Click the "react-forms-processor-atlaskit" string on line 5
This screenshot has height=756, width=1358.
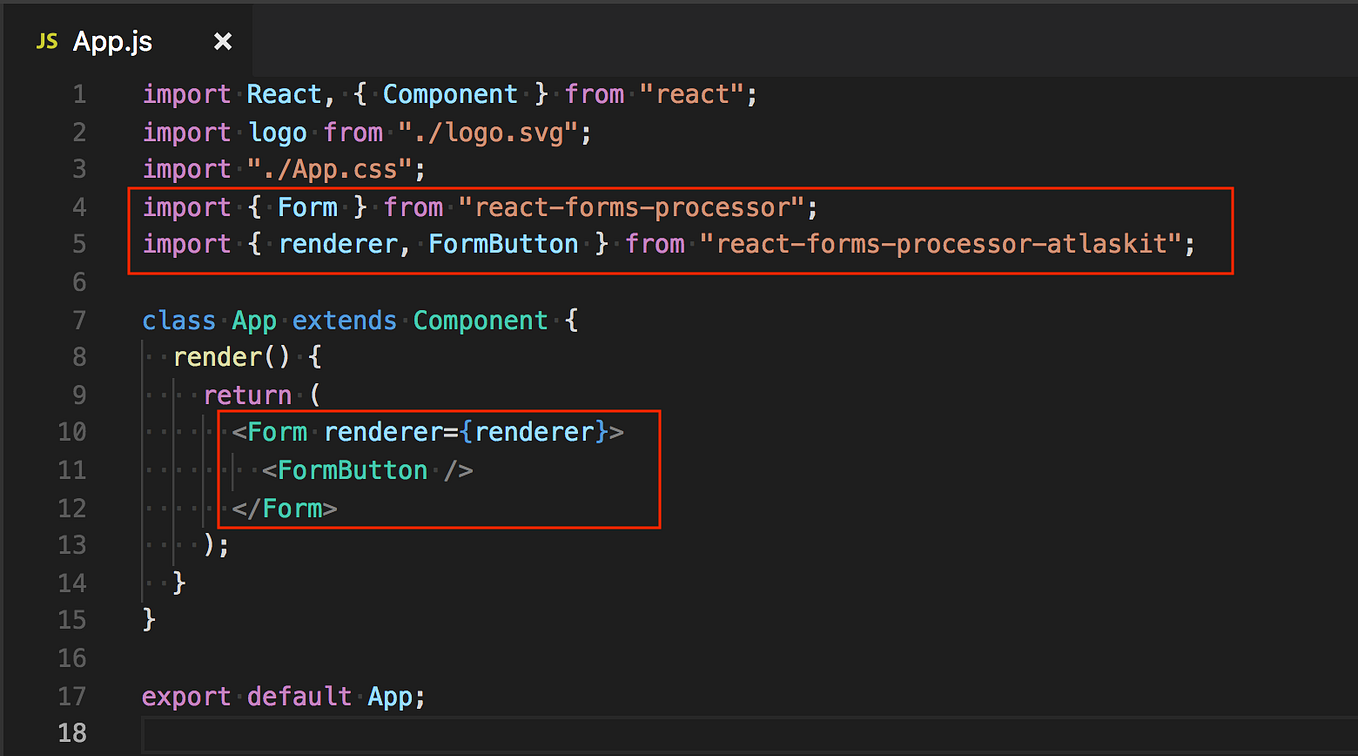click(939, 243)
